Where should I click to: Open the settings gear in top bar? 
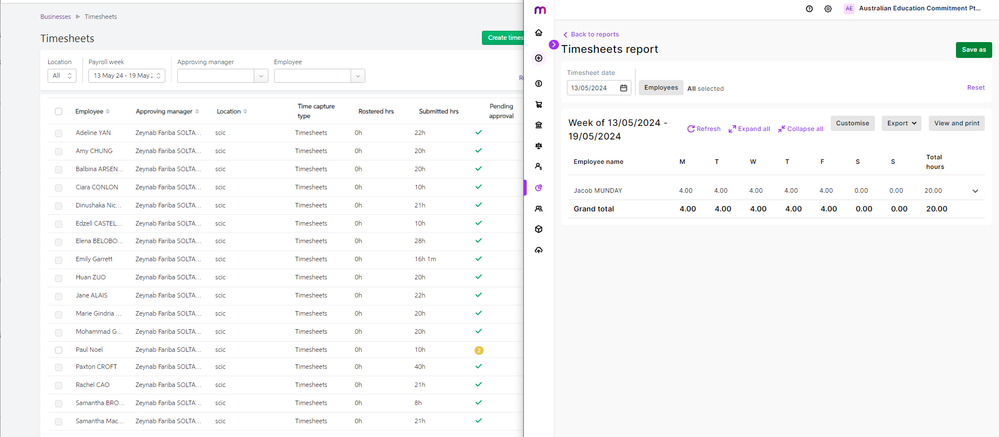[x=828, y=8]
